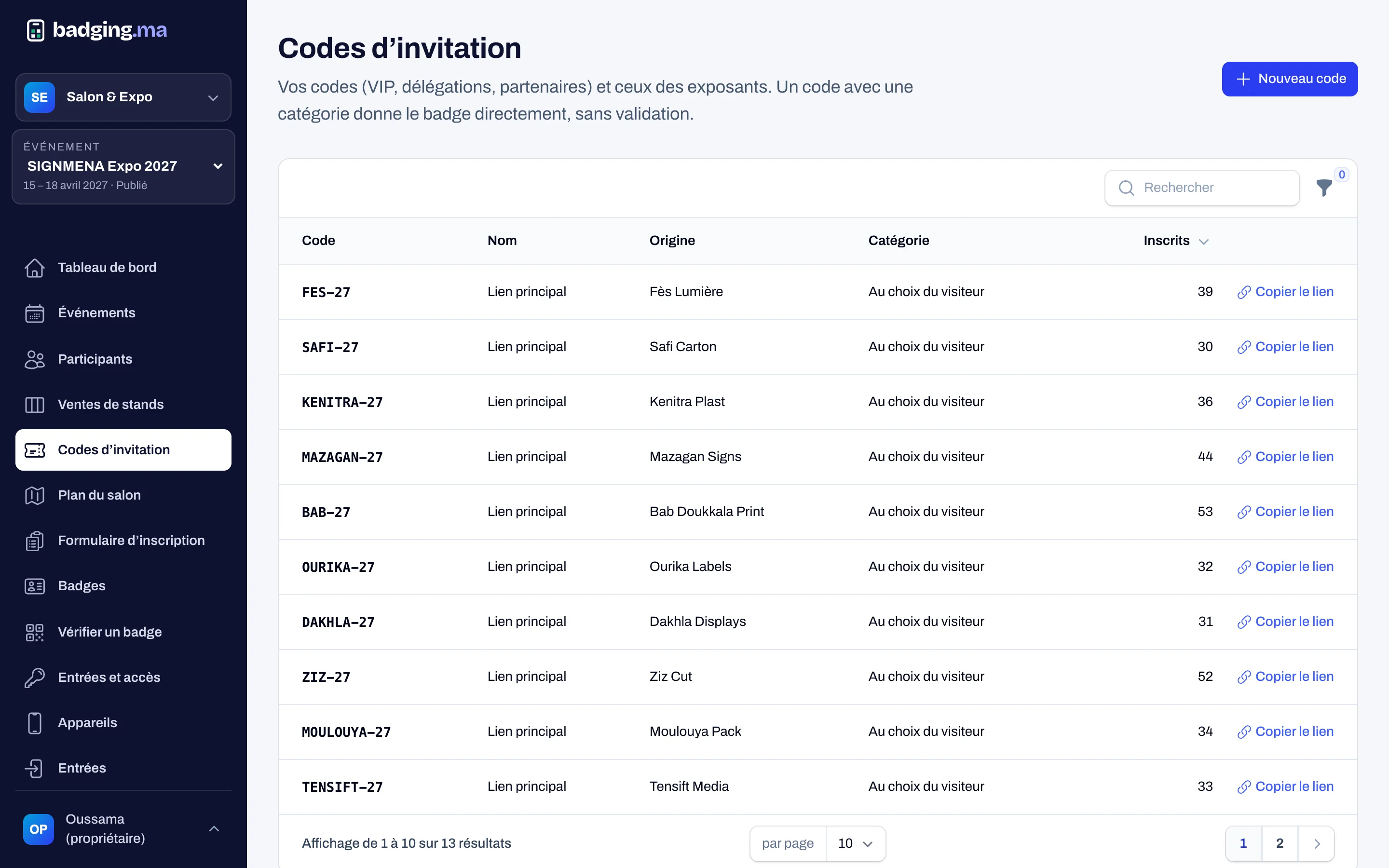Image resolution: width=1389 pixels, height=868 pixels.
Task: Open Formulaire d'inscription clipboard icon
Action: pyautogui.click(x=34, y=540)
